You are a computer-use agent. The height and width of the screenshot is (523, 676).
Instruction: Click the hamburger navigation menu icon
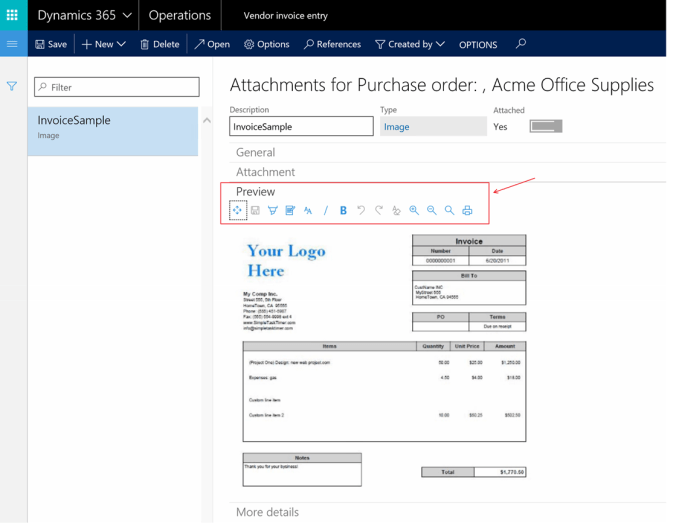coord(13,44)
